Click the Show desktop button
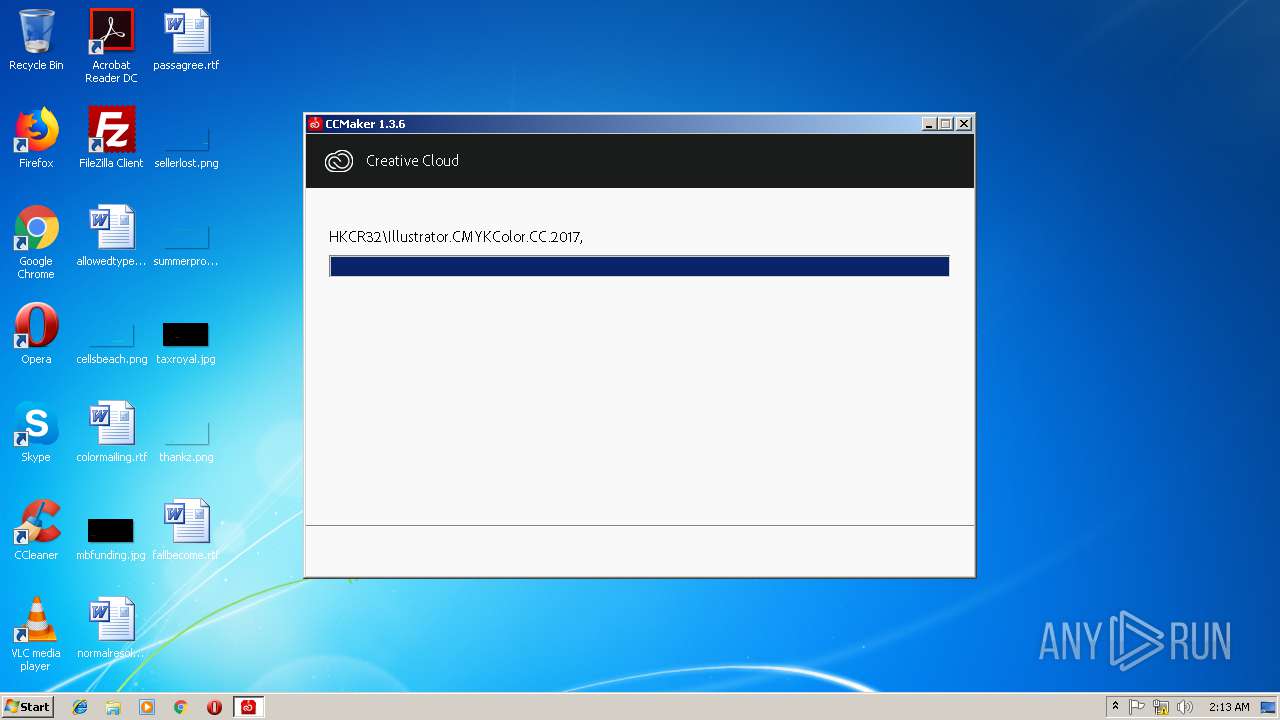This screenshot has width=1280, height=720. tap(1268, 707)
